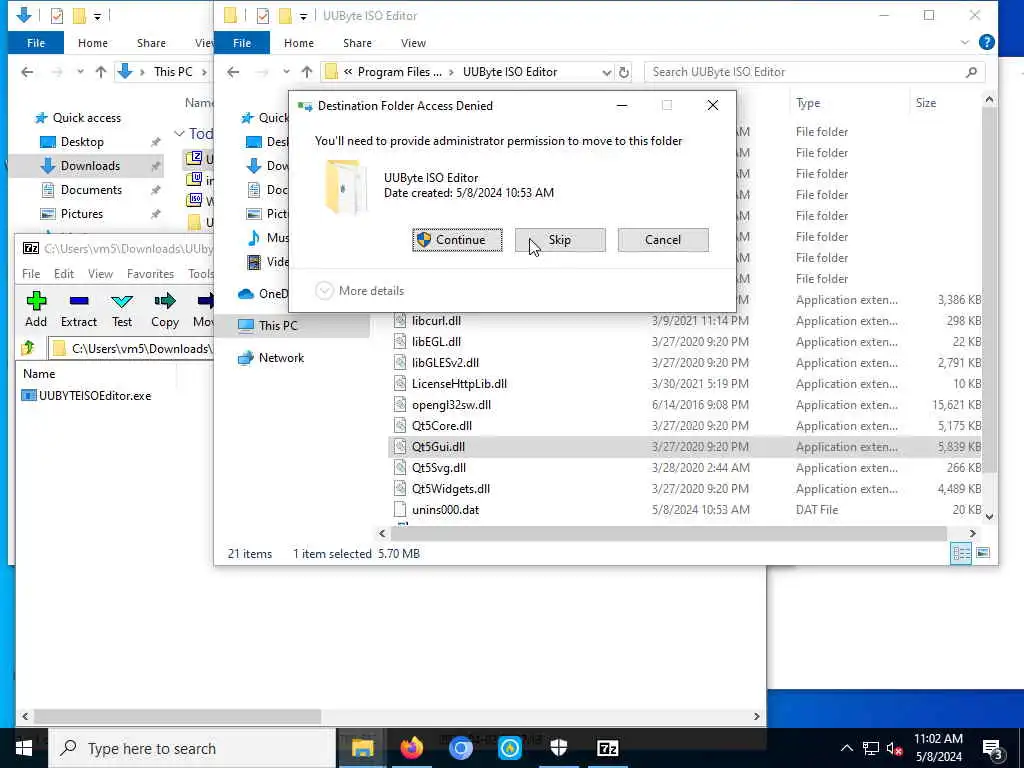
Task: Open Share tab in UUByte ISO Editor window
Action: pyautogui.click(x=357, y=42)
